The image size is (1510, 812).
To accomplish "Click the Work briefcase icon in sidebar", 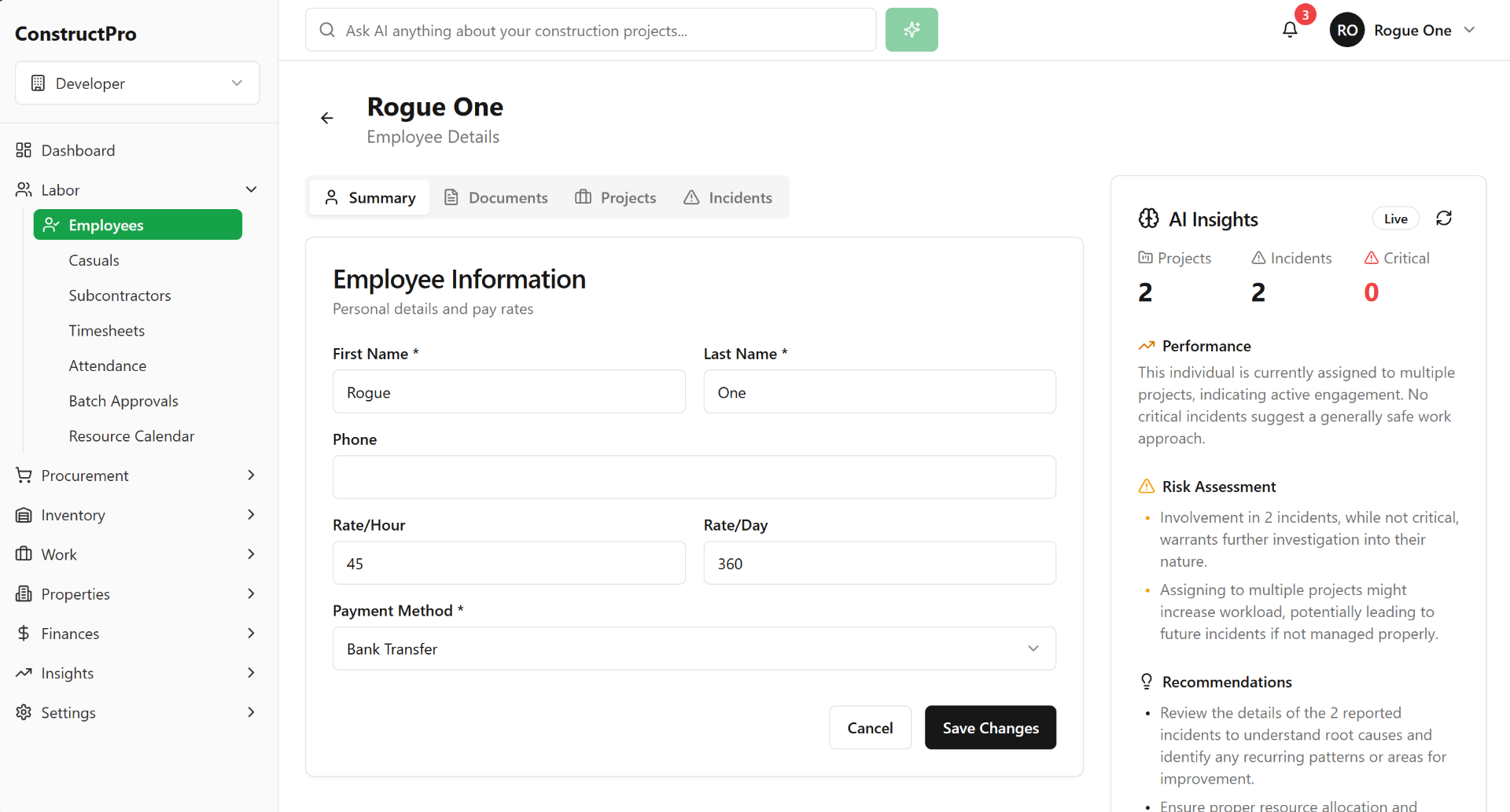I will coord(23,554).
